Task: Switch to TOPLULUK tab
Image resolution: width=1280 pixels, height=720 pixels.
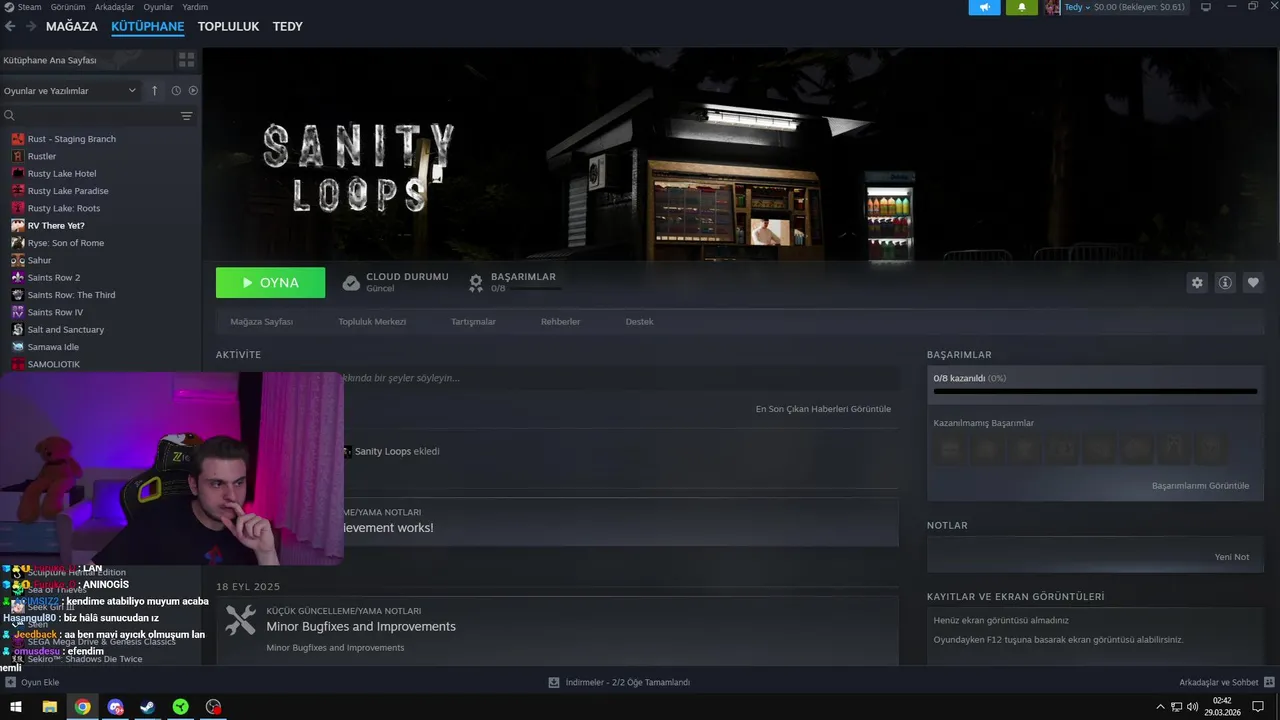Action: [x=228, y=26]
